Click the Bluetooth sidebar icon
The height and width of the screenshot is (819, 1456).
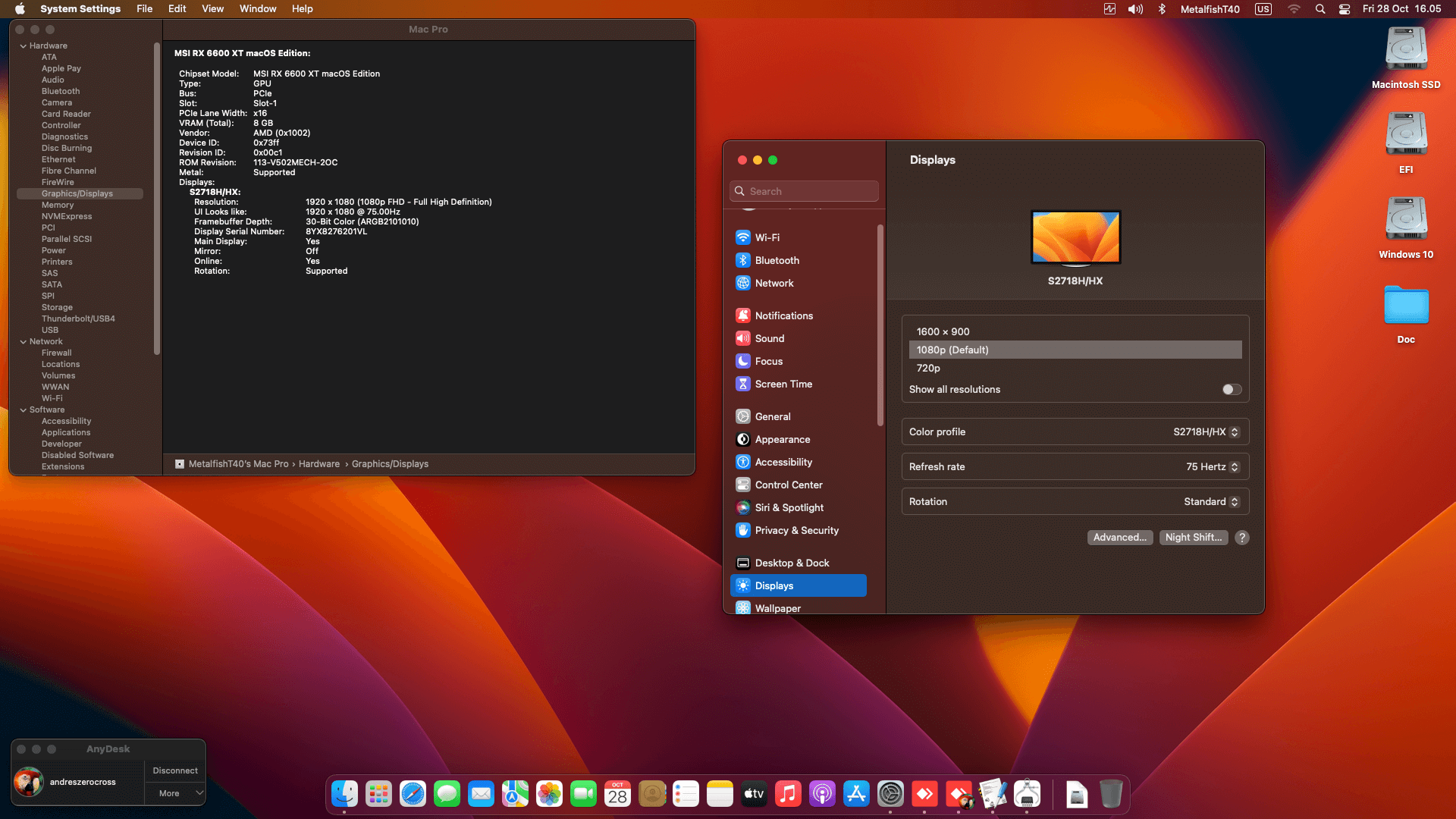tap(743, 260)
